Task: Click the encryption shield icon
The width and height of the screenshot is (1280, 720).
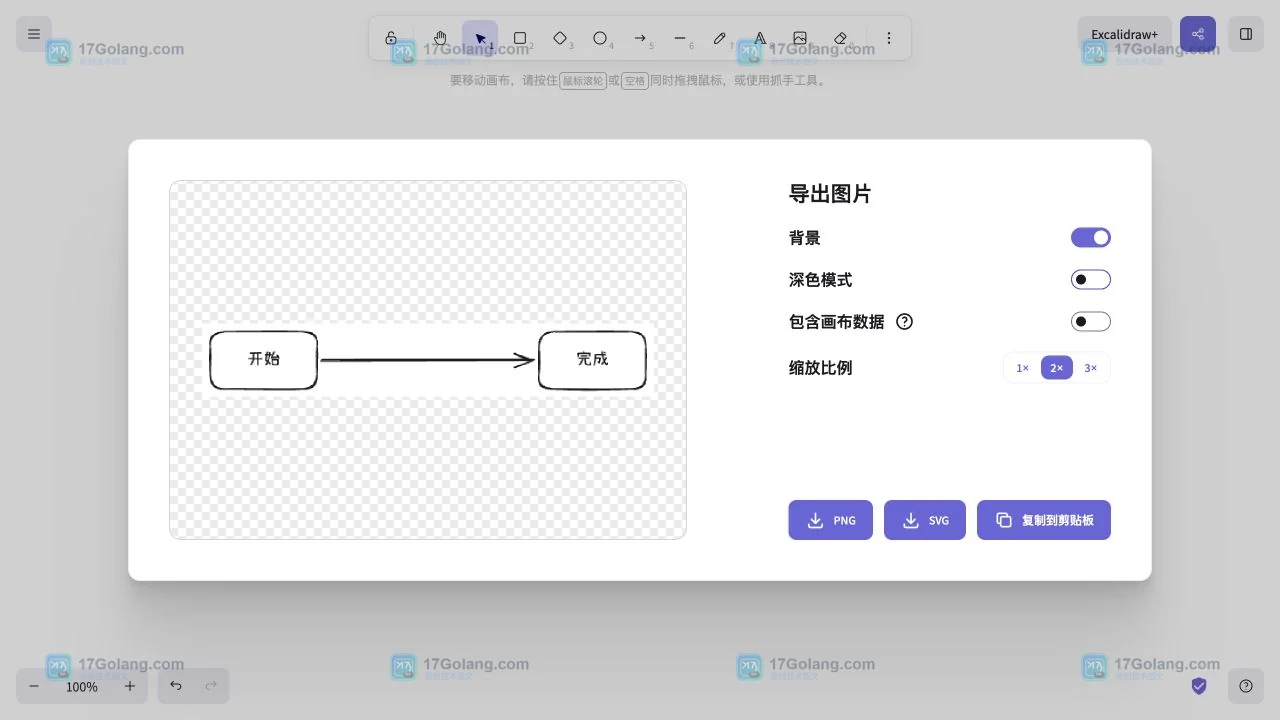Action: click(x=1199, y=686)
